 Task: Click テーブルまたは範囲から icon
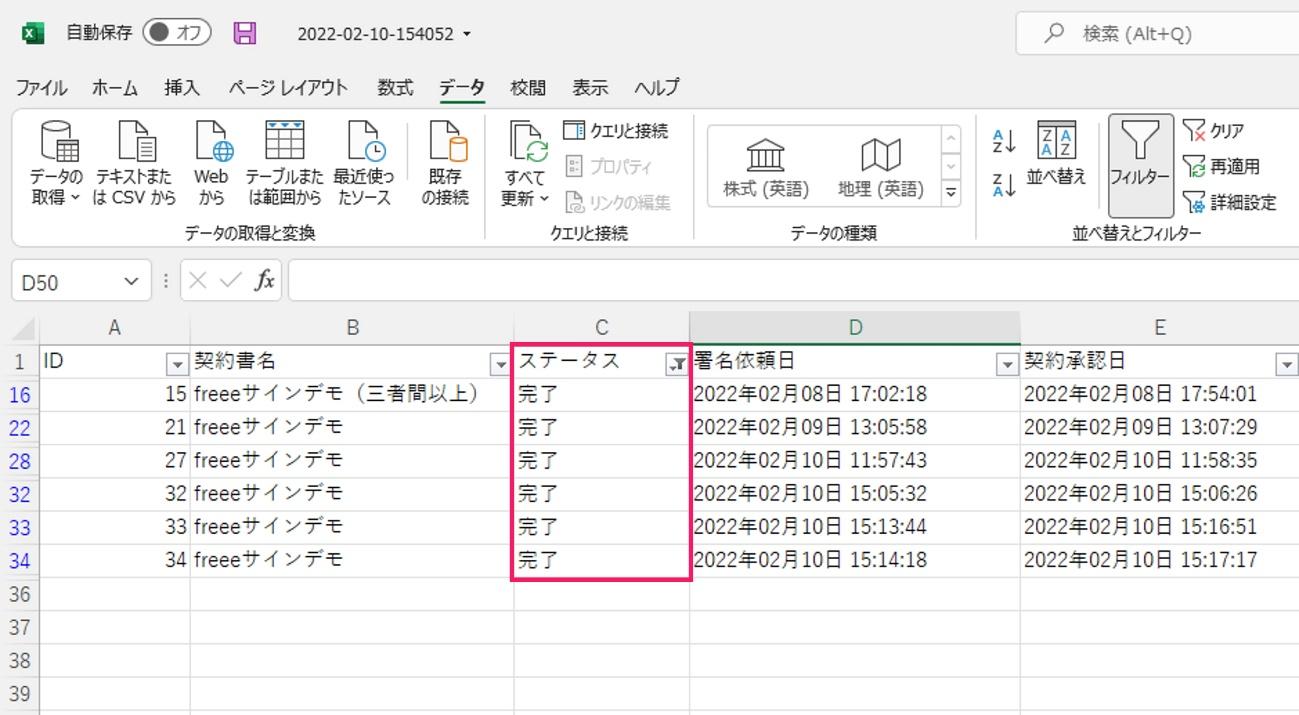pos(284,163)
